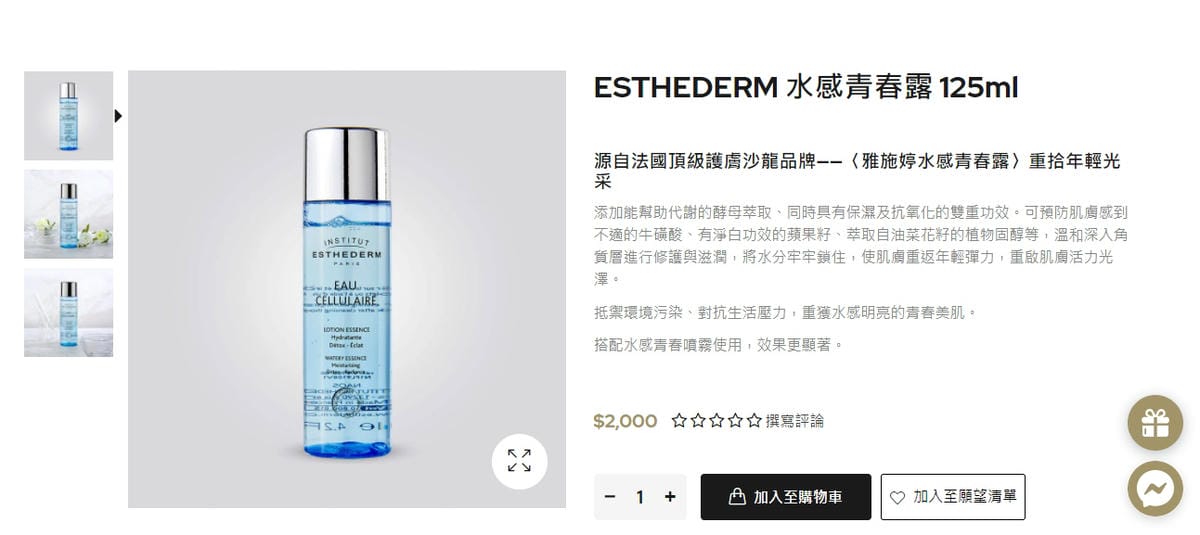
Task: Rate the product three stars
Action: [717, 421]
